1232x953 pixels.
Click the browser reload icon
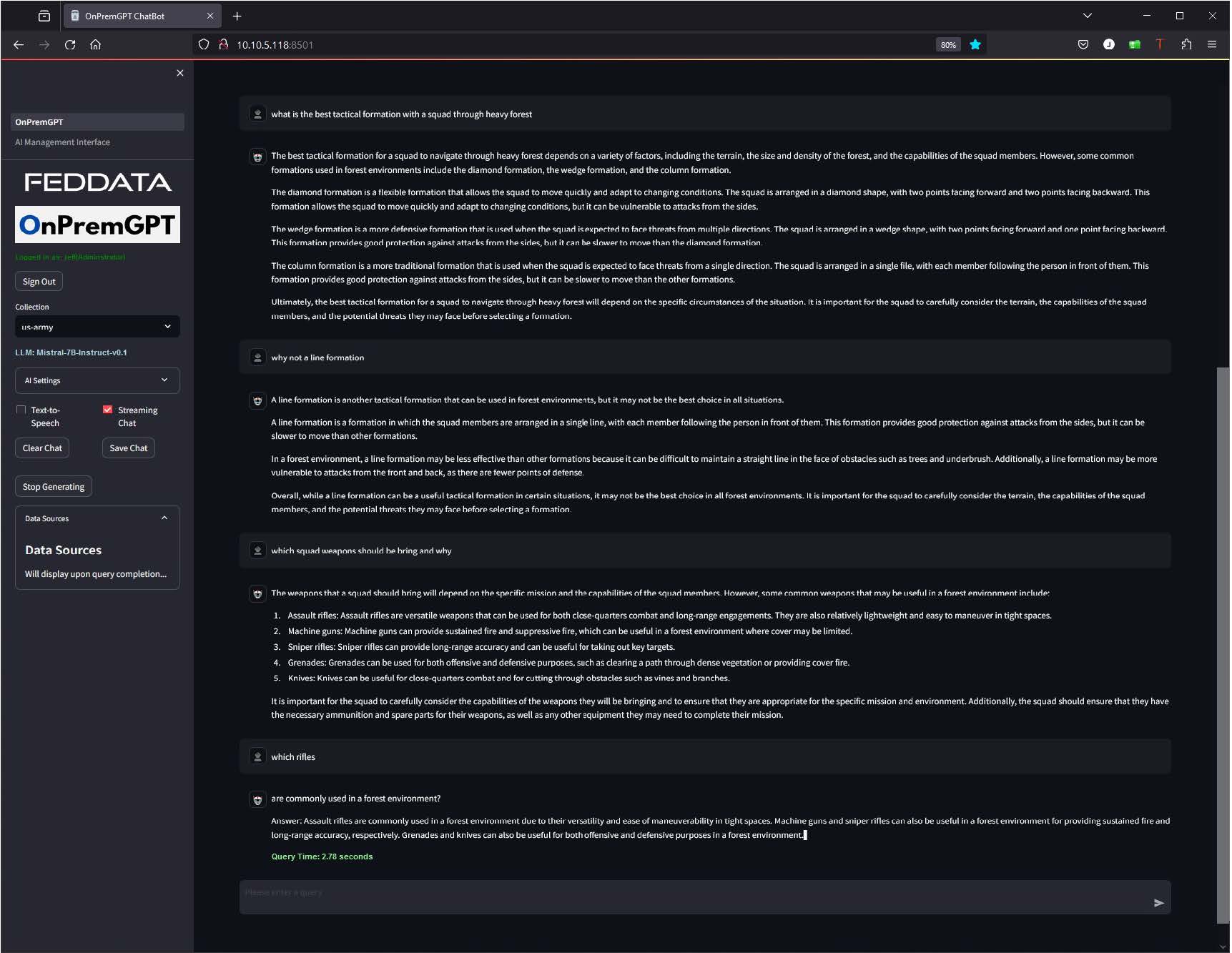[x=70, y=44]
